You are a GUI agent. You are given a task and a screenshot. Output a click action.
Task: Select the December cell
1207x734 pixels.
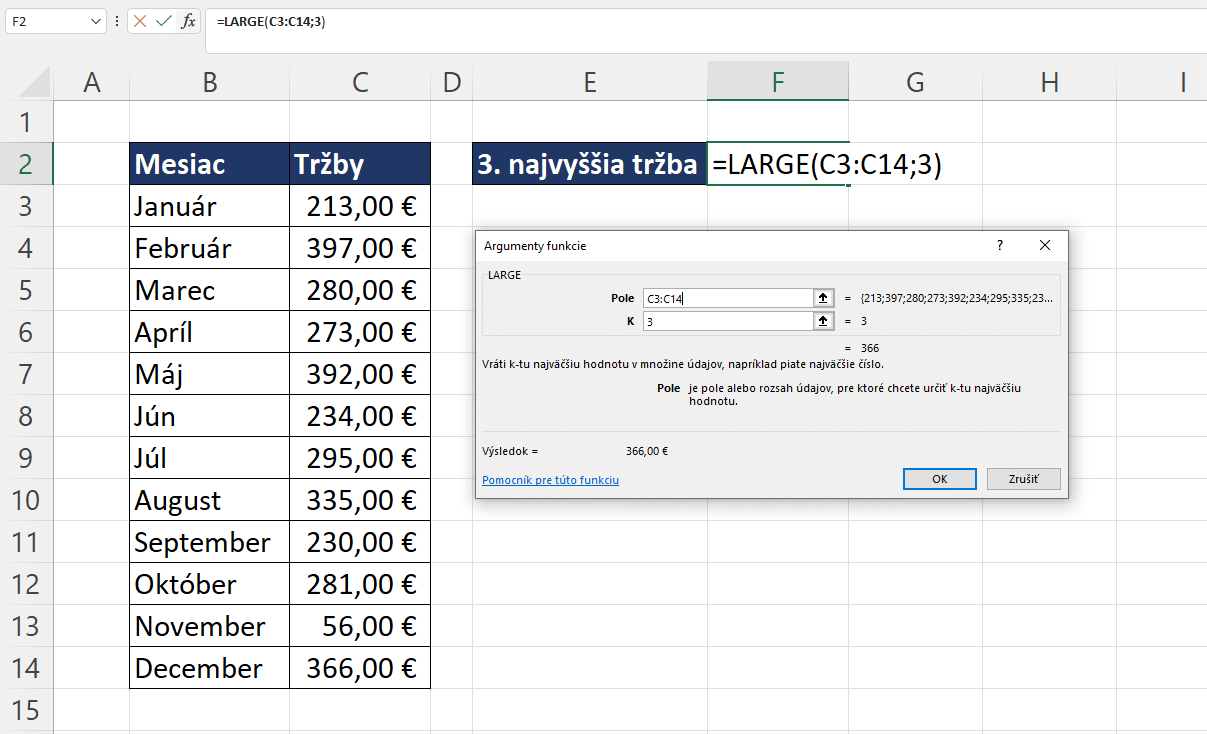210,668
